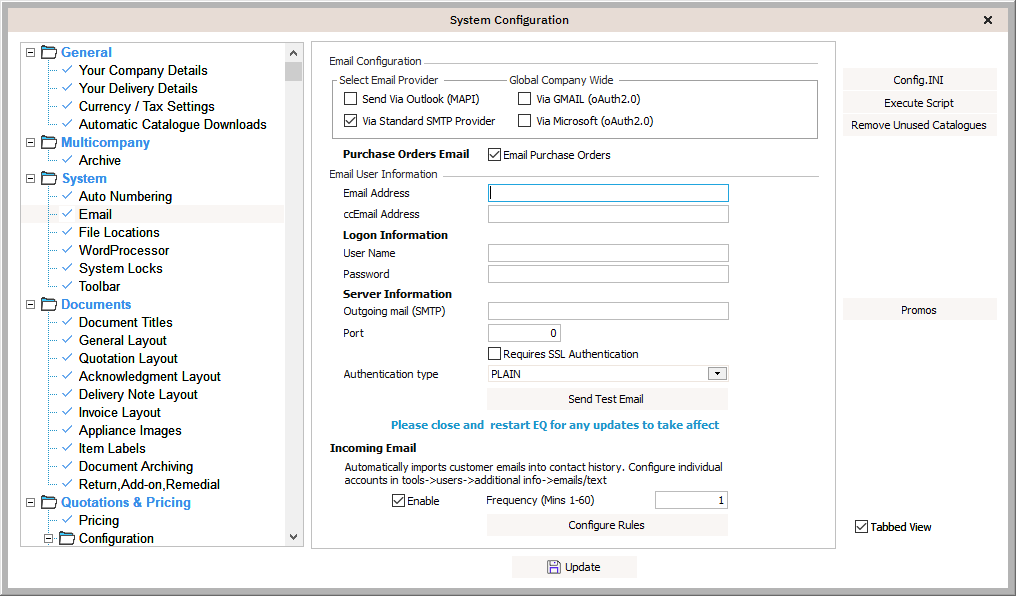Focus the User Name field
The height and width of the screenshot is (596, 1016).
[x=608, y=253]
